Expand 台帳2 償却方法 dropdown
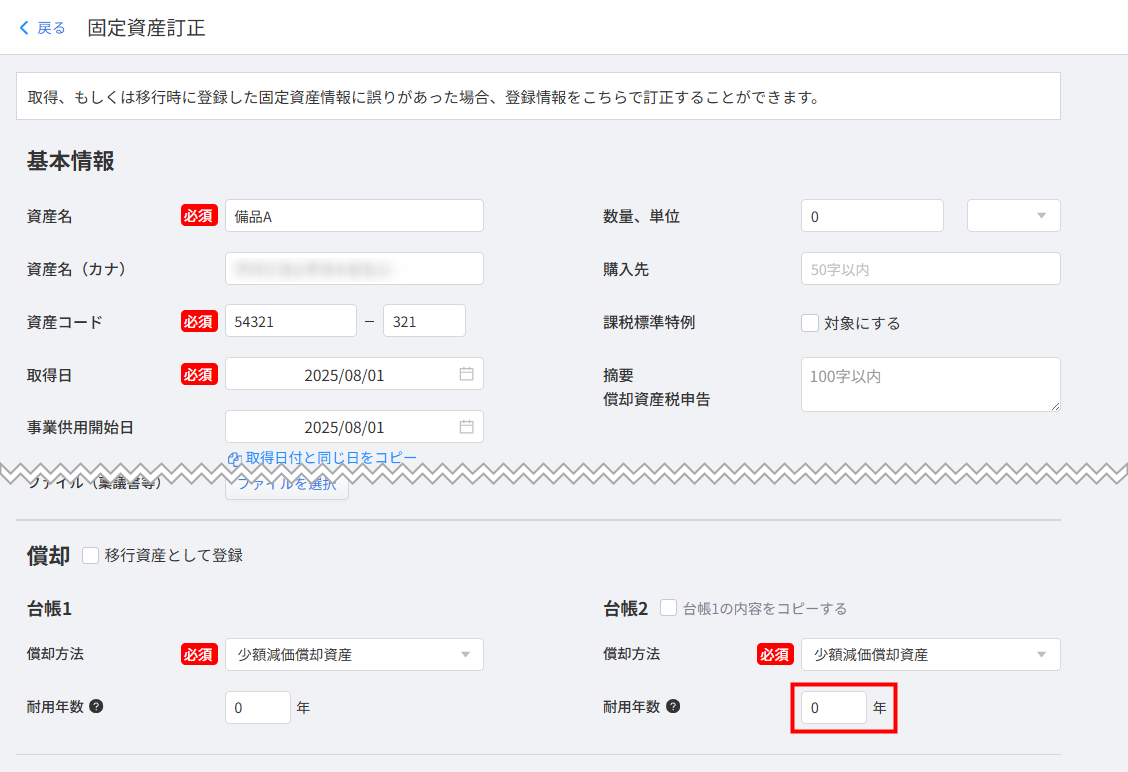Image resolution: width=1128 pixels, height=772 pixels. point(930,655)
